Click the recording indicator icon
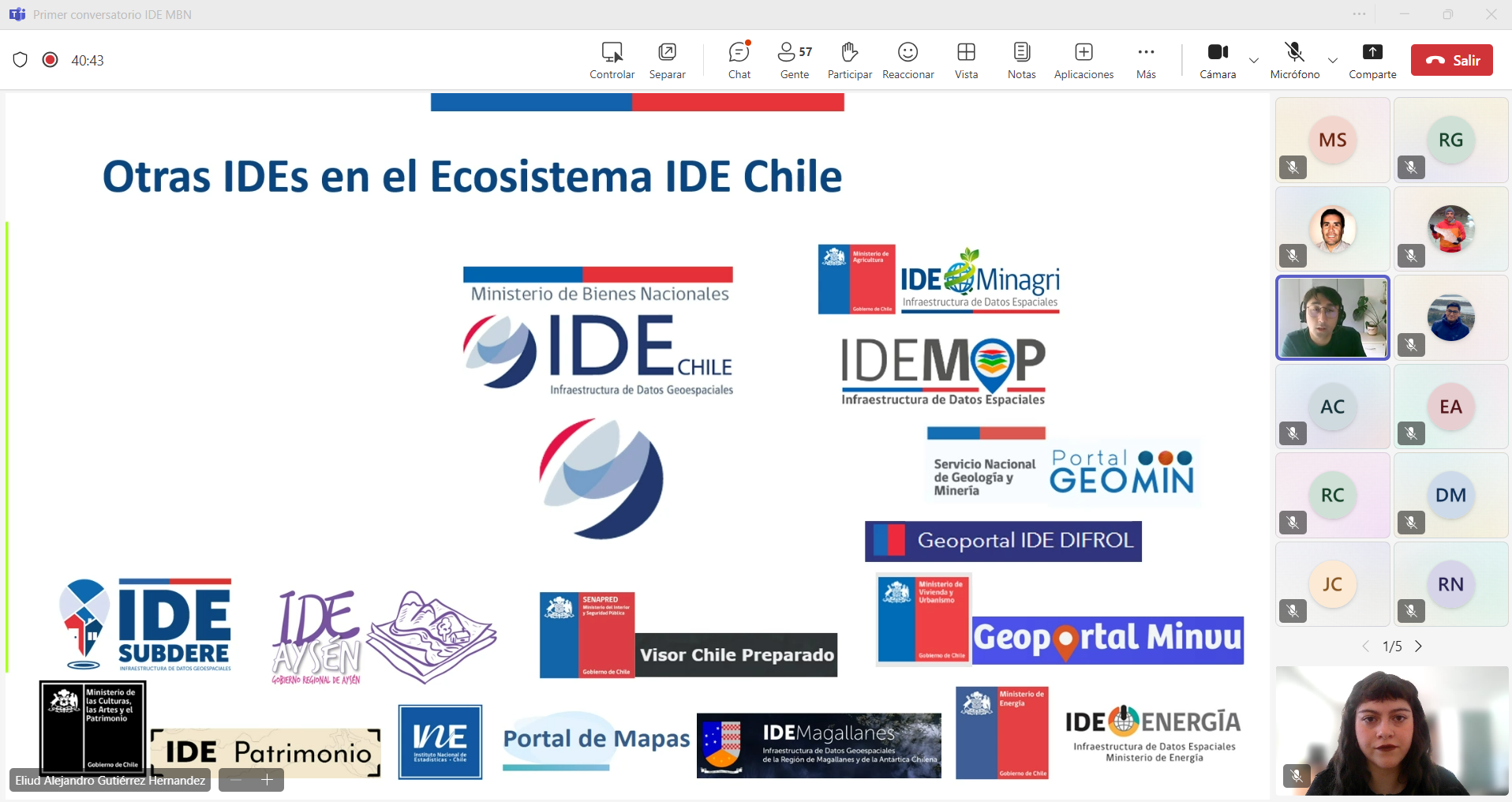Viewport: 1512px width, 802px height. coord(50,60)
